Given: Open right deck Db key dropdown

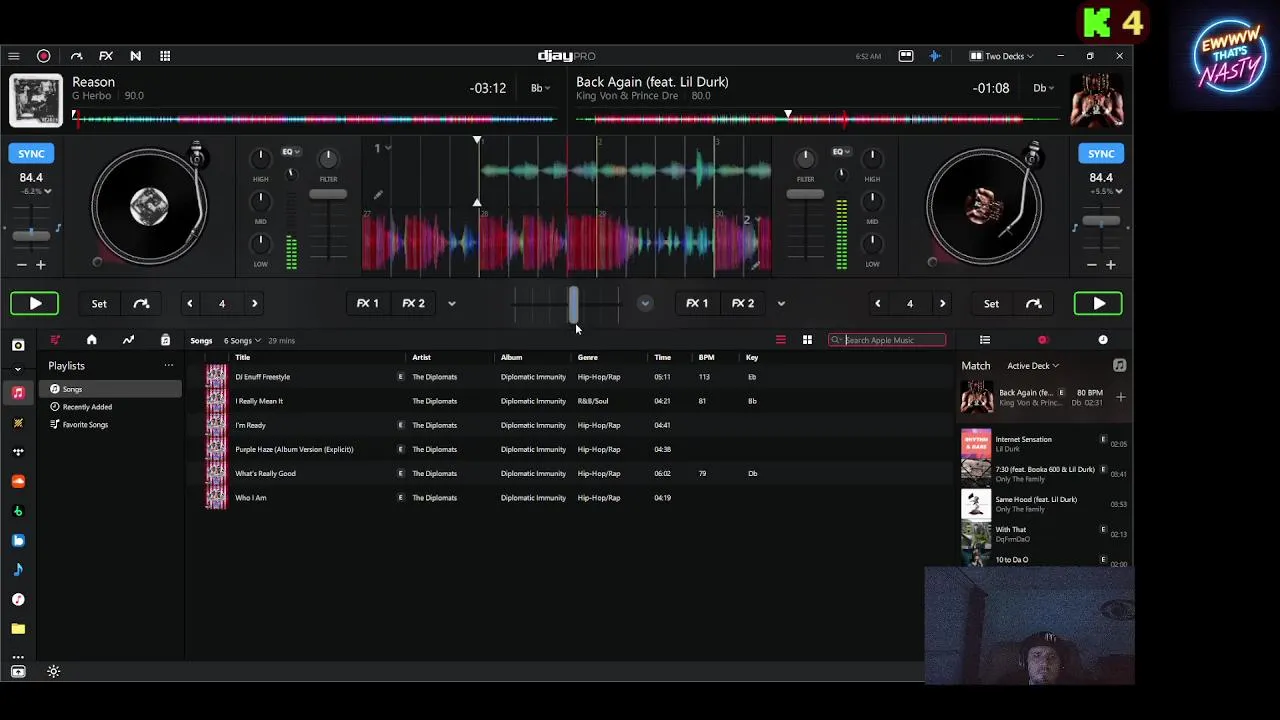Looking at the screenshot, I should pos(1044,88).
